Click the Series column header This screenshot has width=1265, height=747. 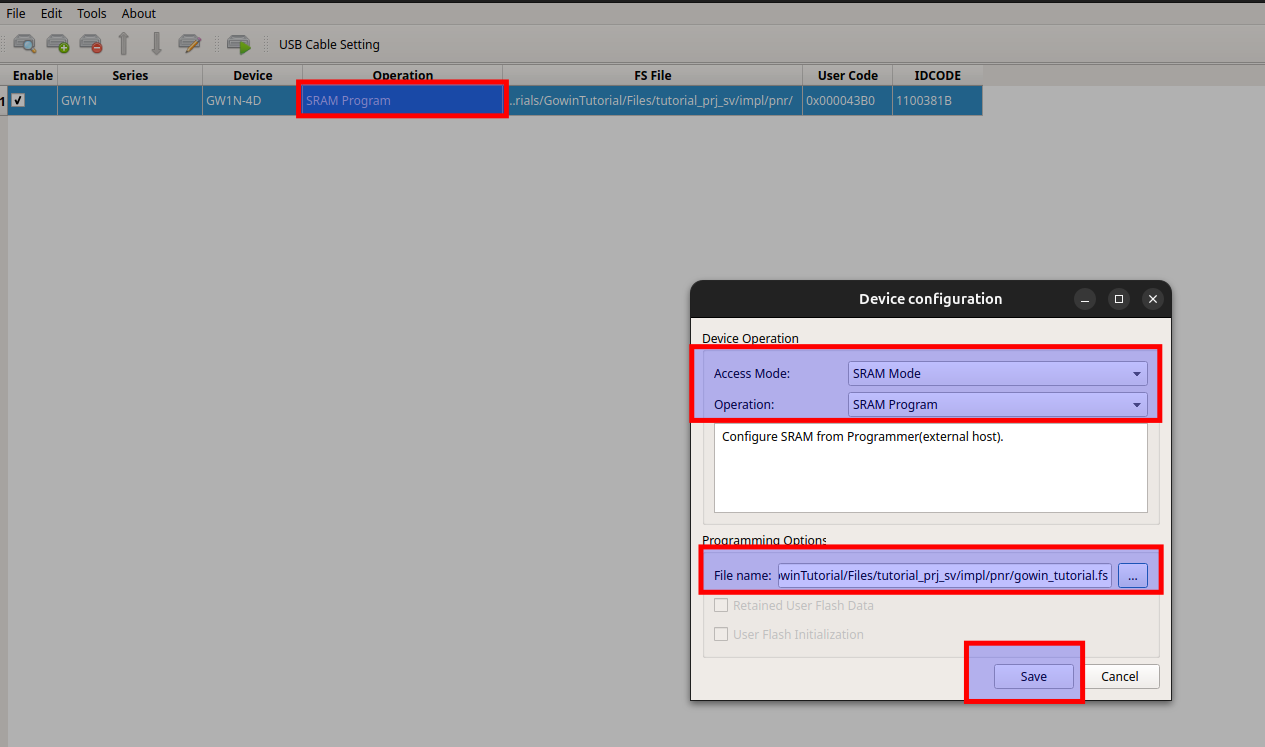click(x=130, y=75)
